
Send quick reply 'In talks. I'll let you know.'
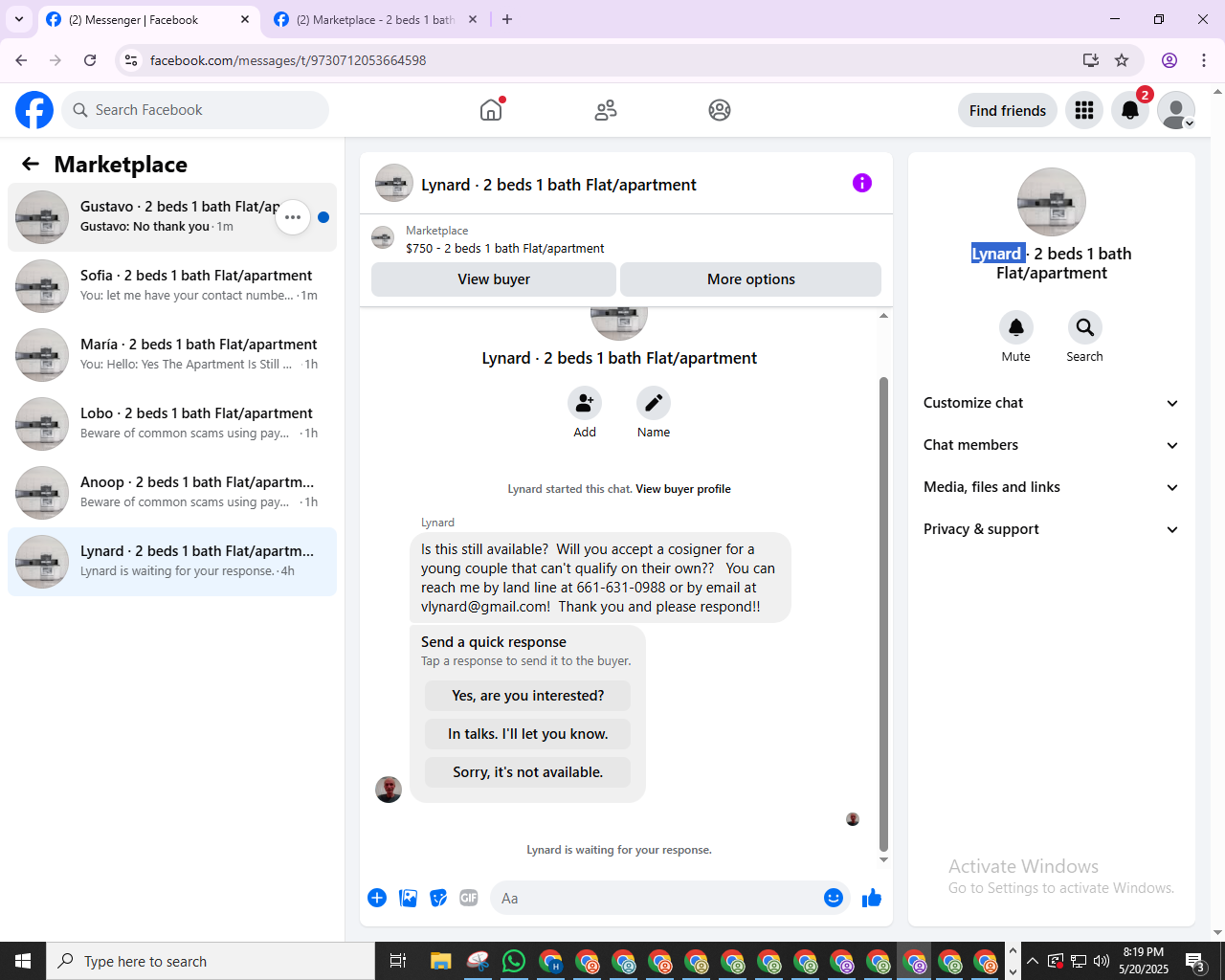528,734
